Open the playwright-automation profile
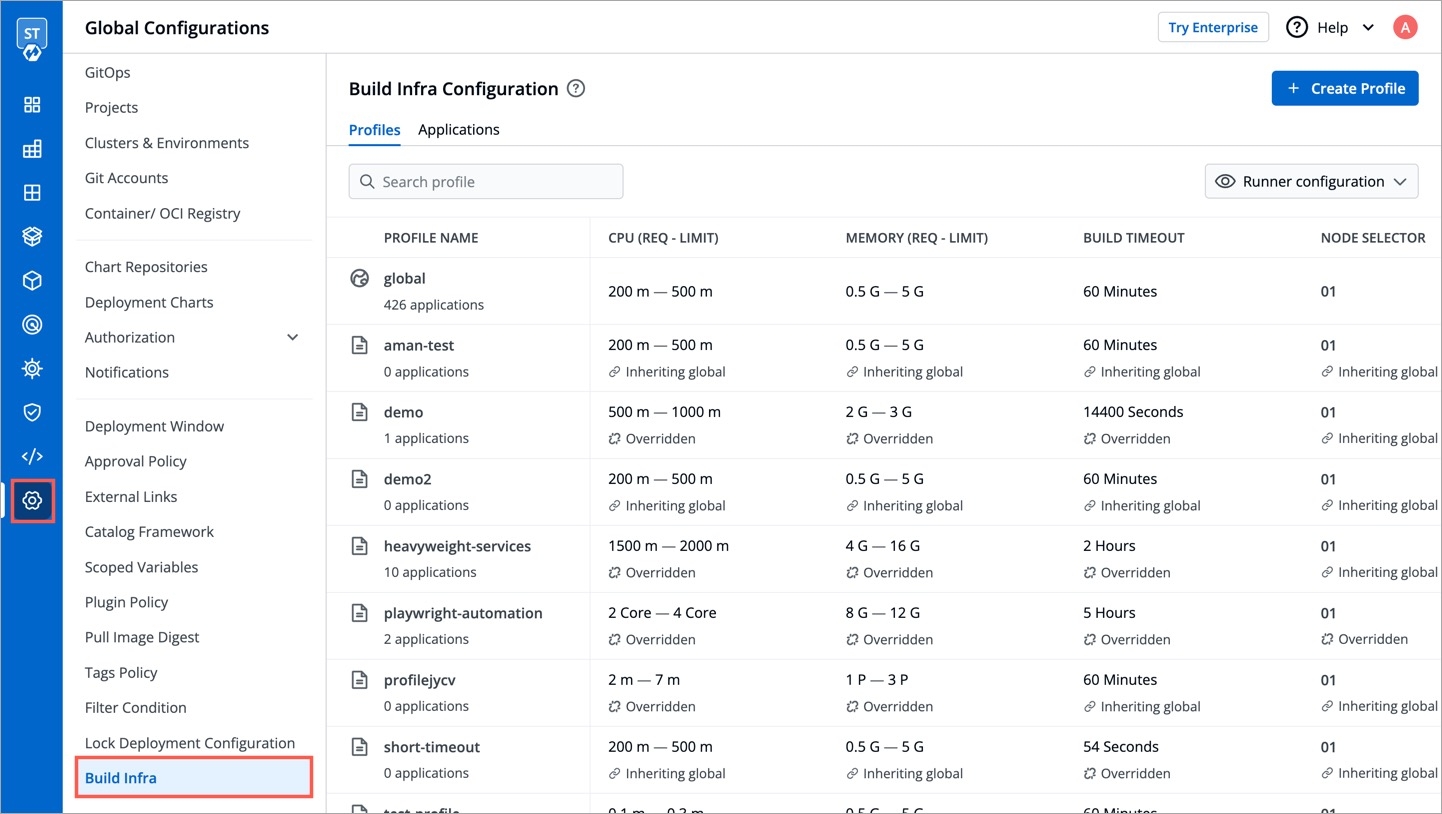 (463, 613)
